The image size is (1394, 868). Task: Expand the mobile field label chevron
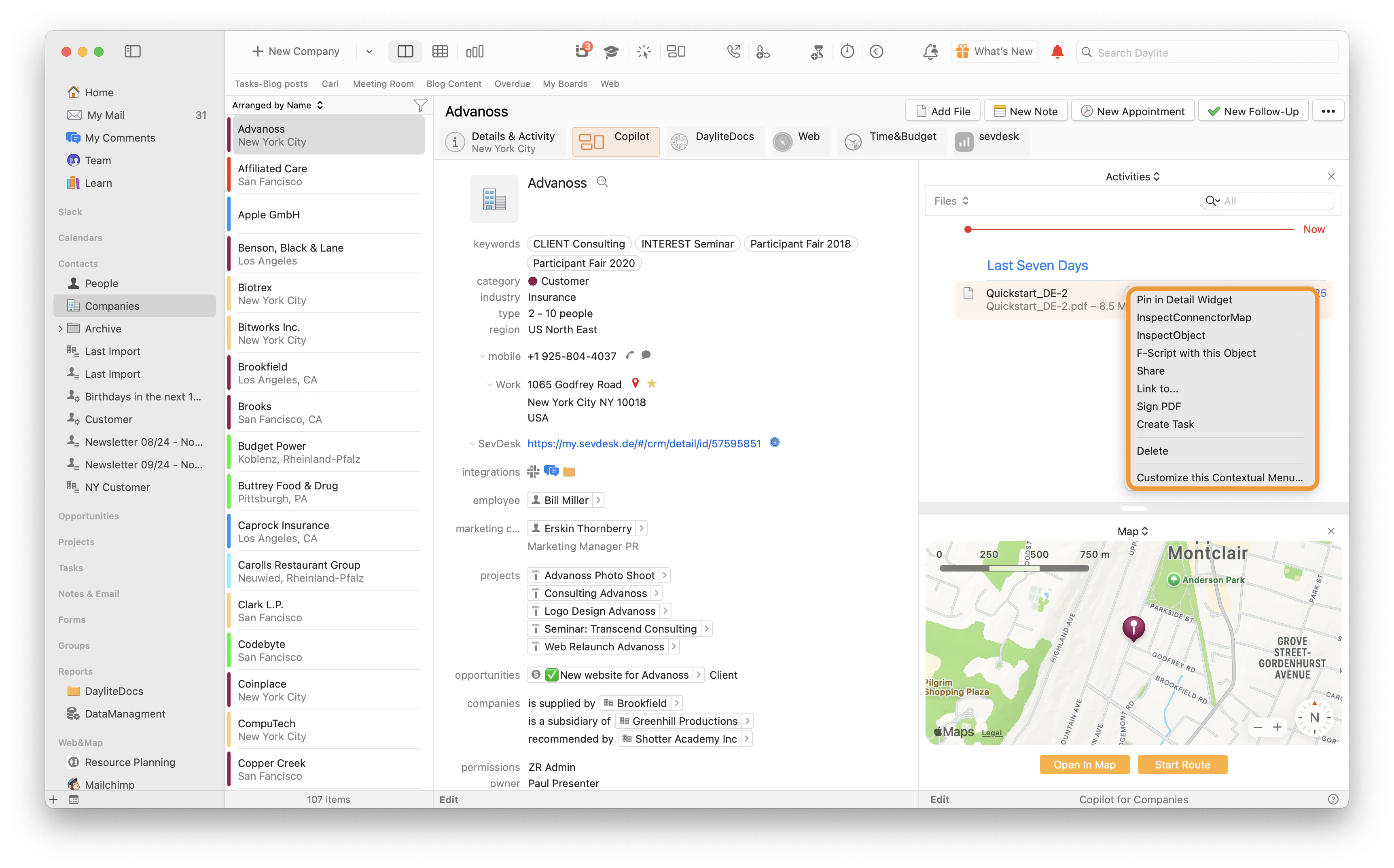pyautogui.click(x=482, y=356)
